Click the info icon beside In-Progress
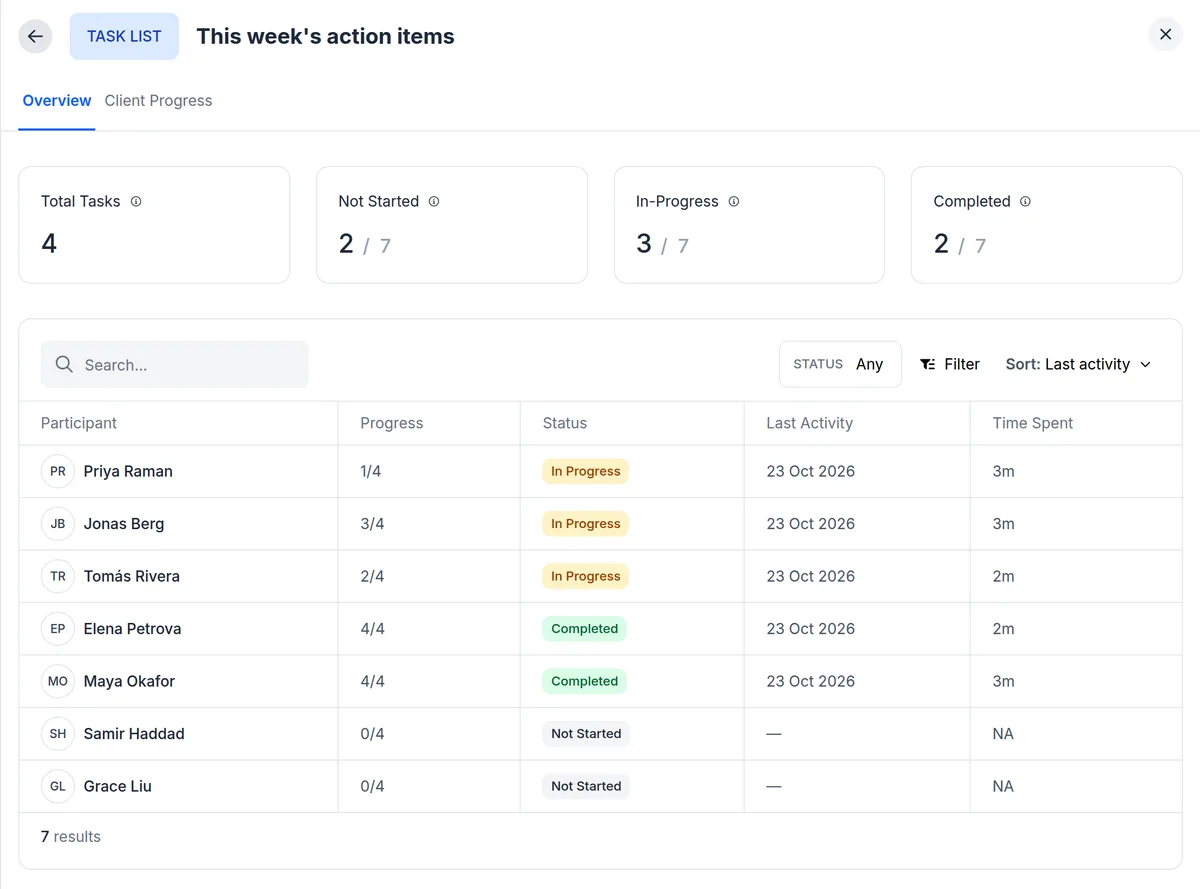This screenshot has width=1200, height=889. pyautogui.click(x=734, y=201)
